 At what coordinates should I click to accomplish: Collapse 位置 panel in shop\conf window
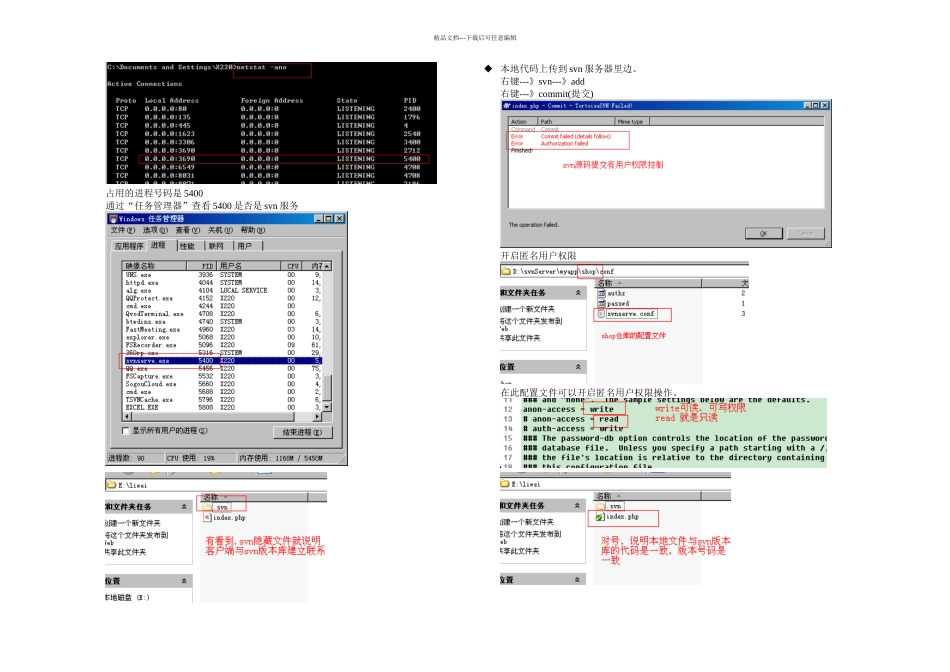point(578,367)
